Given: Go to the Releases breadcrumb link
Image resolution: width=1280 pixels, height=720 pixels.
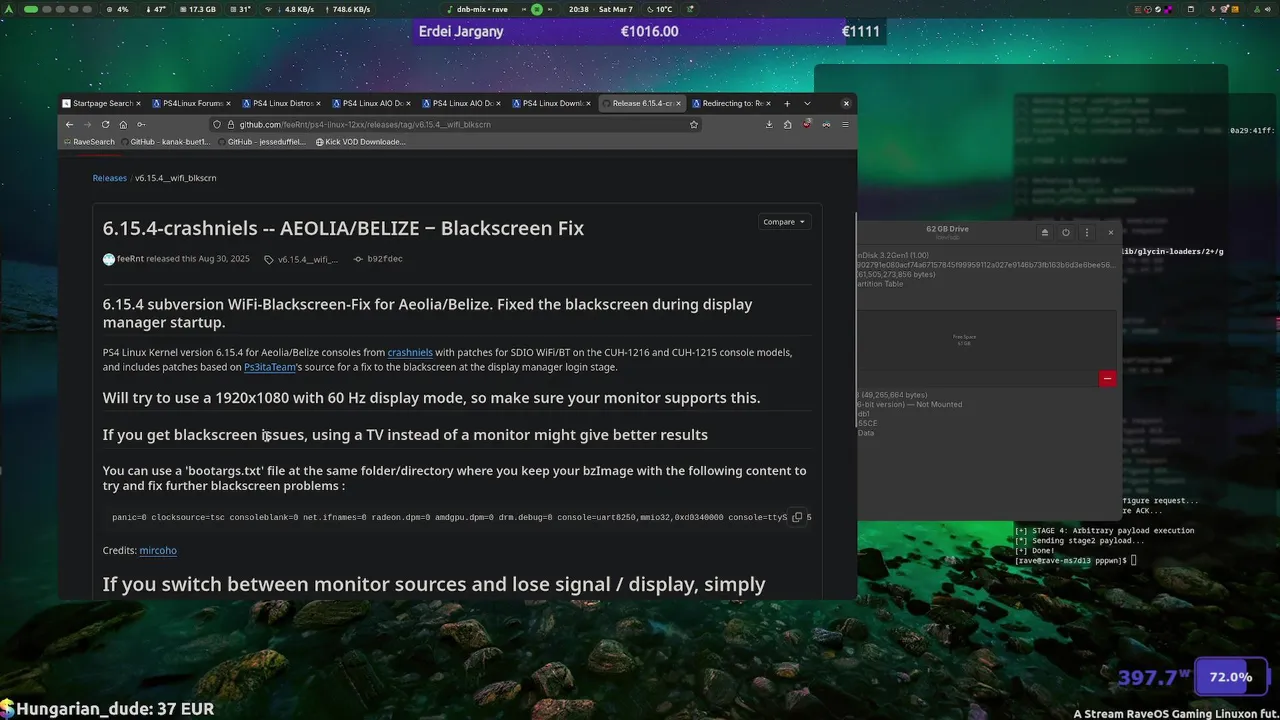Looking at the screenshot, I should tap(110, 178).
